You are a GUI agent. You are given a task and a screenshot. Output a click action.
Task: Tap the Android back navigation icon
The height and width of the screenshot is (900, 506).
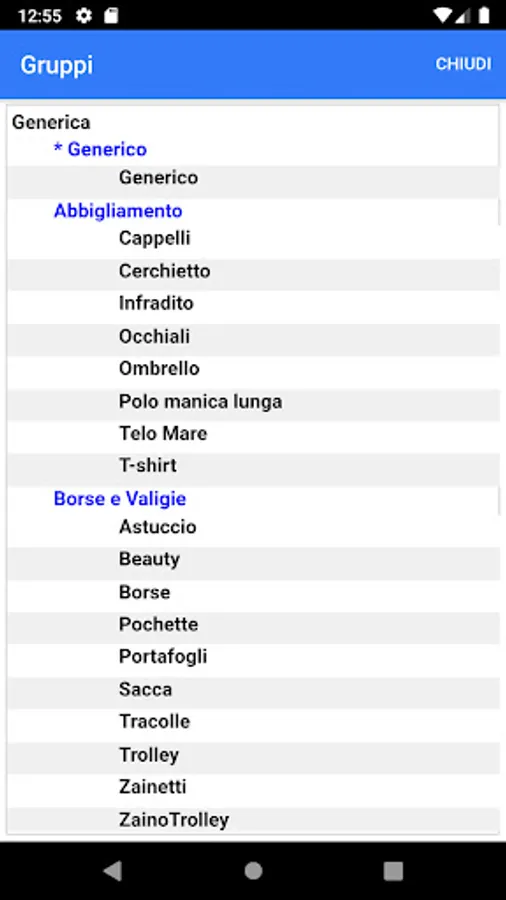click(112, 871)
